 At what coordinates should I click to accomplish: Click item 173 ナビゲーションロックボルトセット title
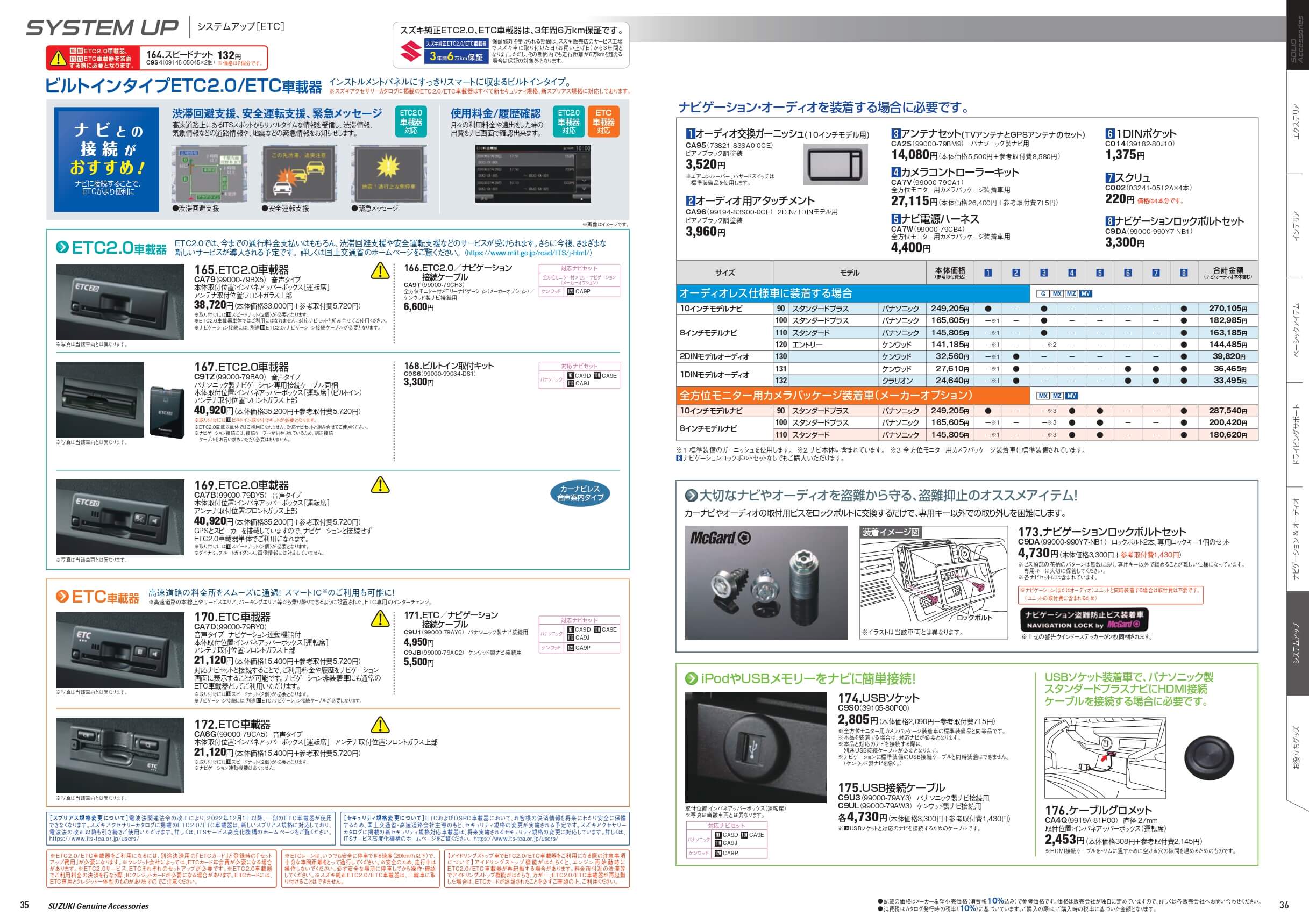point(1102,532)
